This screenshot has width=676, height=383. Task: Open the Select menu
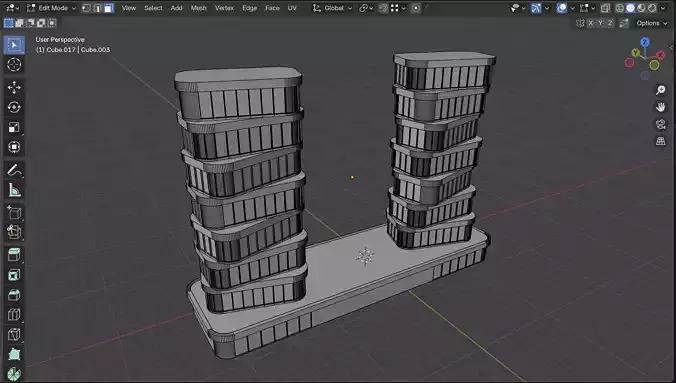tap(153, 8)
